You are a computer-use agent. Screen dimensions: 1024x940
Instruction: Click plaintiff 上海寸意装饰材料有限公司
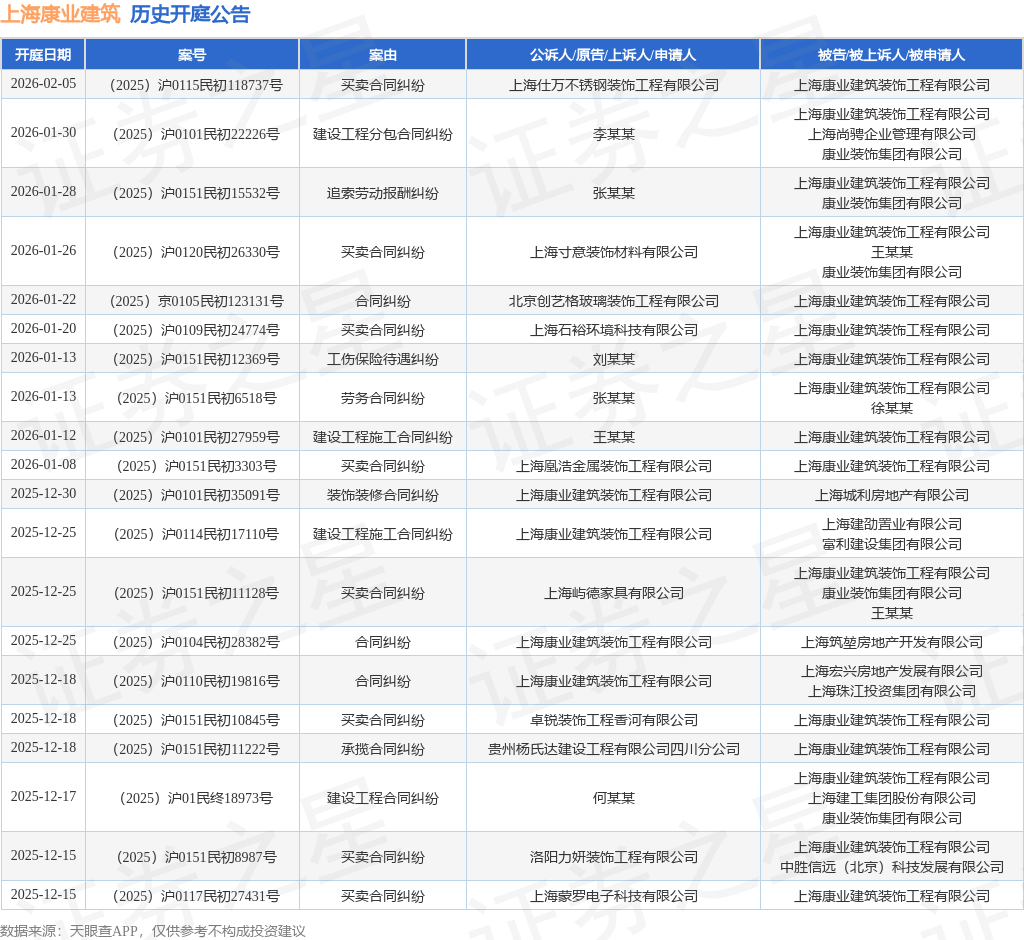613,251
